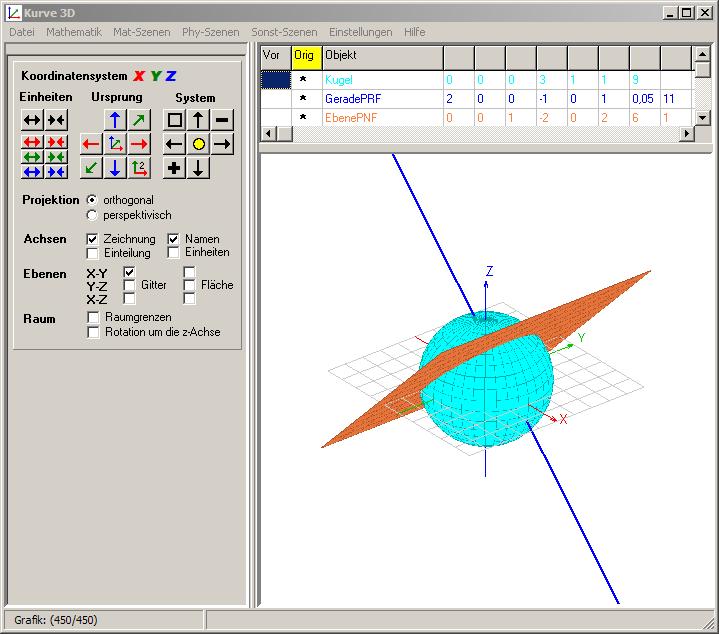Viewport: 719px width, 634px height.
Task: Open the Einstellungen menu
Action: tap(360, 32)
